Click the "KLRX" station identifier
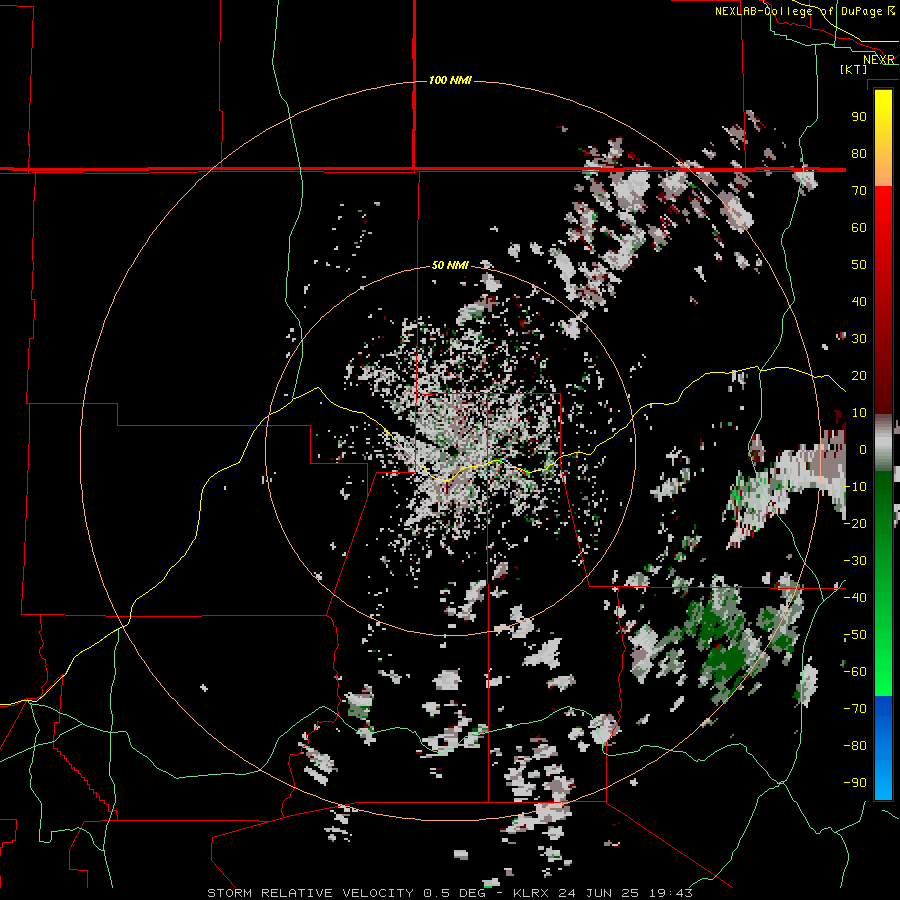Viewport: 900px width, 900px height. (532, 893)
